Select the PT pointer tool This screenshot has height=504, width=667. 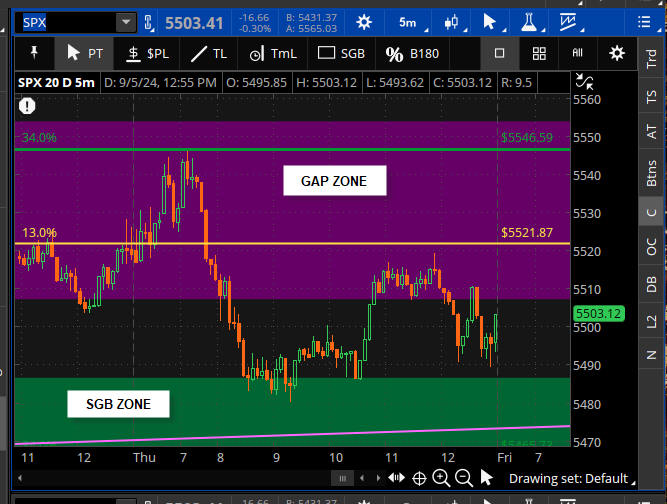[84, 54]
